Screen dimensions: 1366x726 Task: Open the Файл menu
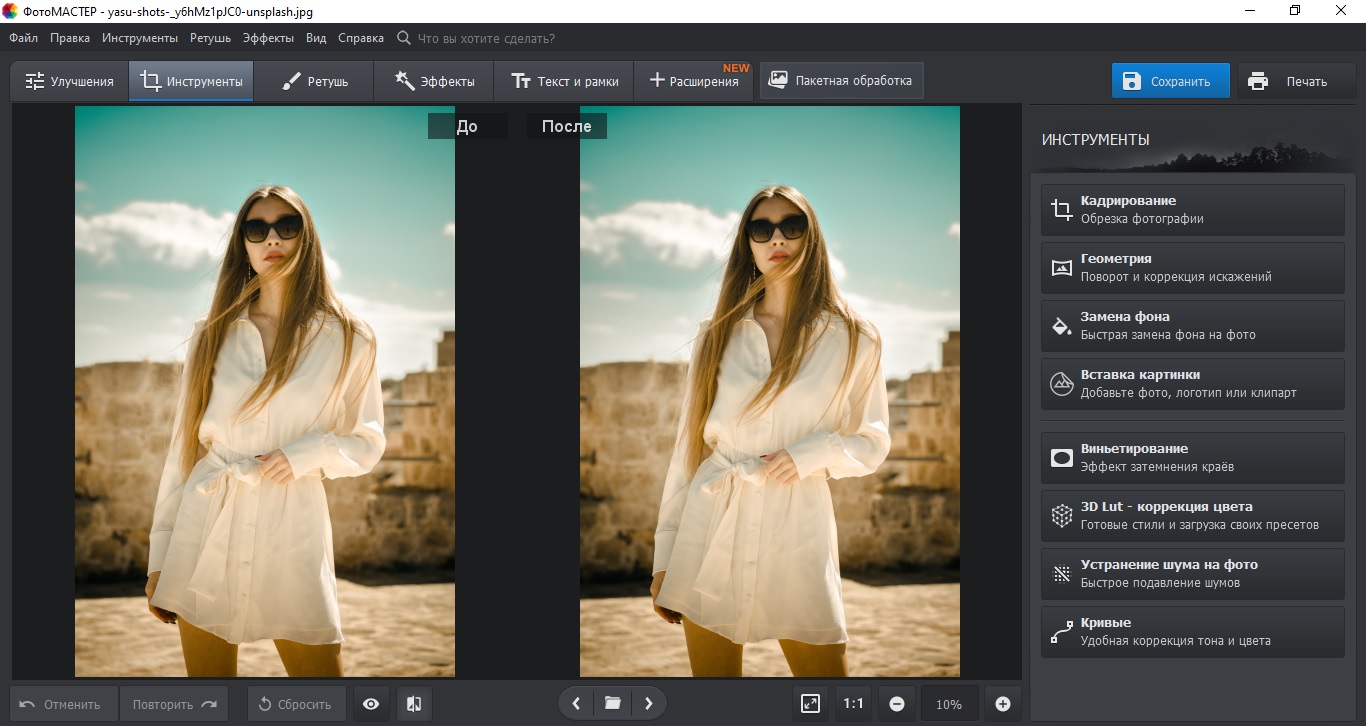(x=23, y=38)
